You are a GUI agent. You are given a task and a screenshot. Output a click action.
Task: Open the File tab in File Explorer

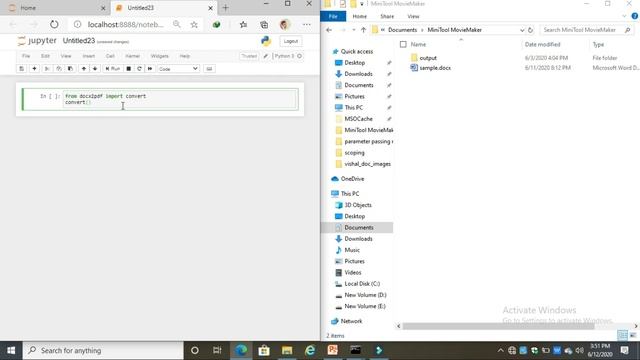click(333, 16)
